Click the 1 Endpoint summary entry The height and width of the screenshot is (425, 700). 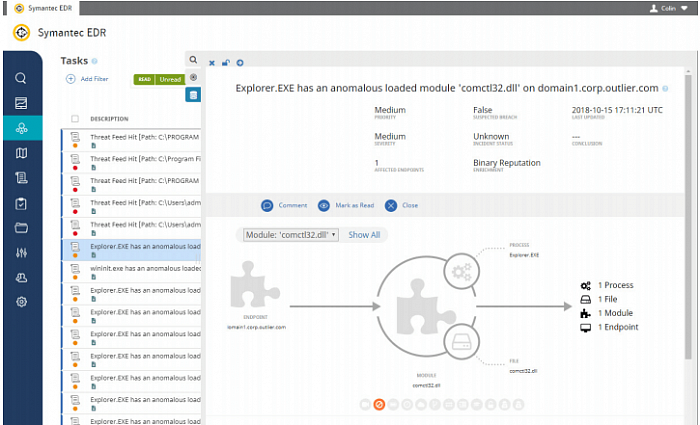[609, 327]
